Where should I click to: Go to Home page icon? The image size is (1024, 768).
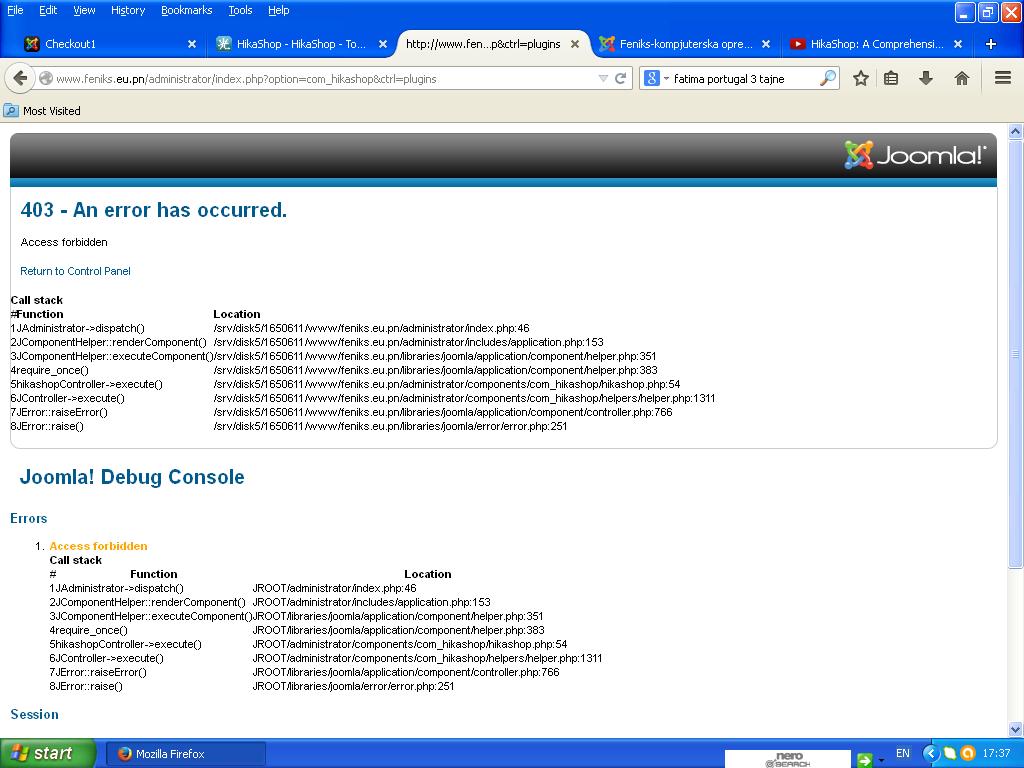(961, 78)
